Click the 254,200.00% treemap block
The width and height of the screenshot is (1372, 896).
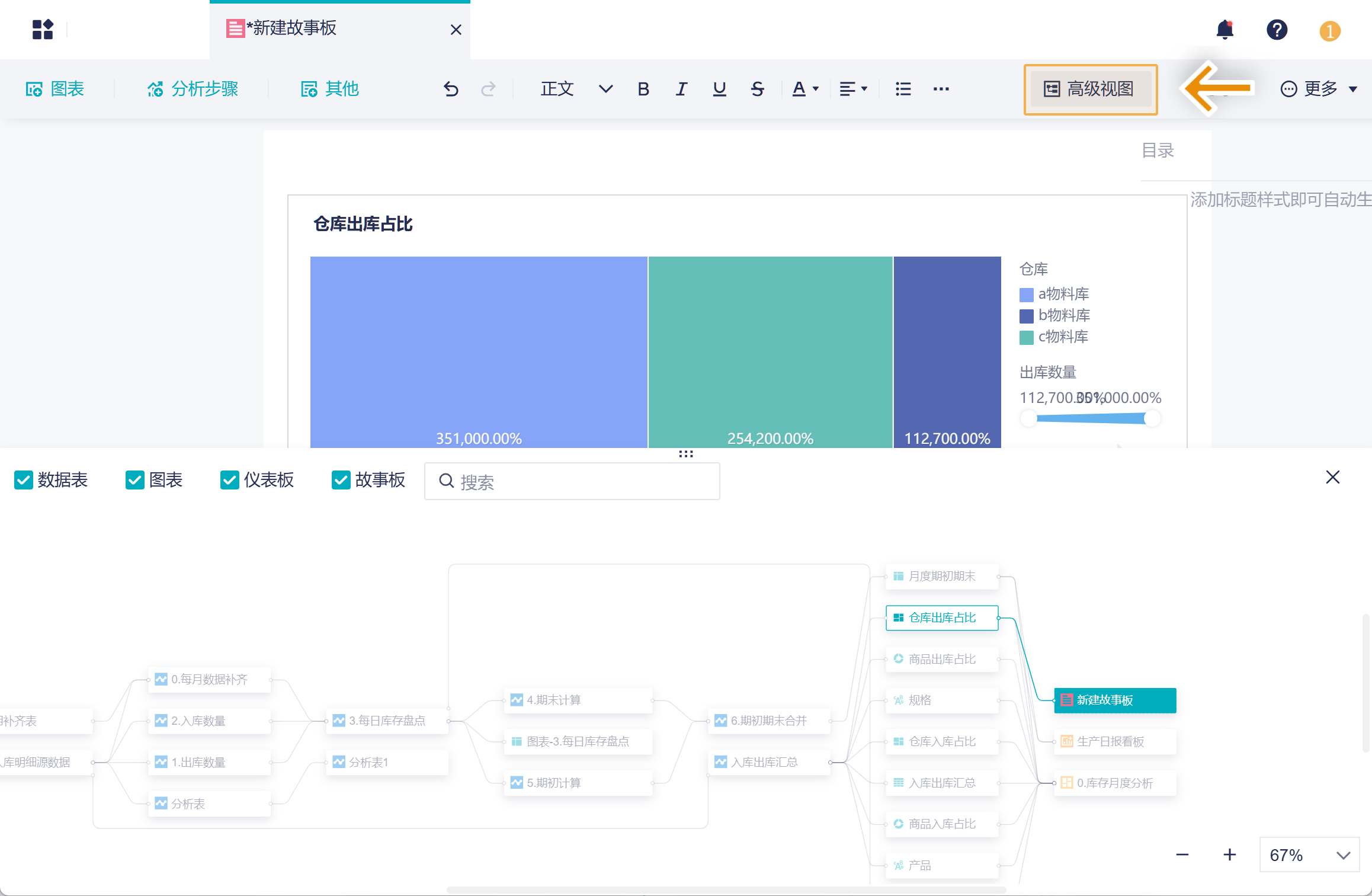(x=770, y=352)
